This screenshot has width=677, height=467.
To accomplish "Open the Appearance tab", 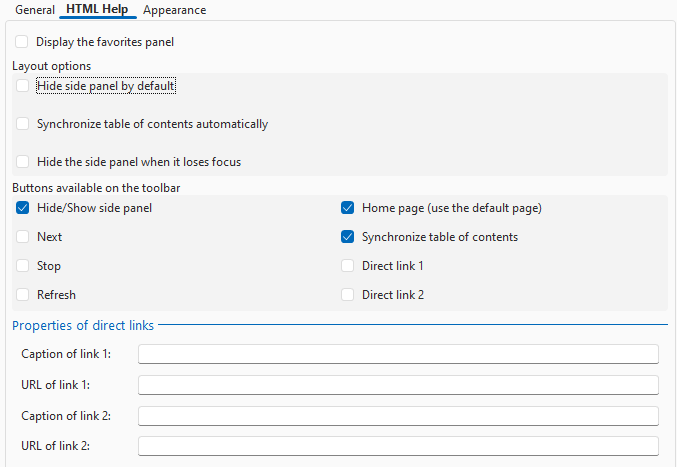I will (174, 9).
